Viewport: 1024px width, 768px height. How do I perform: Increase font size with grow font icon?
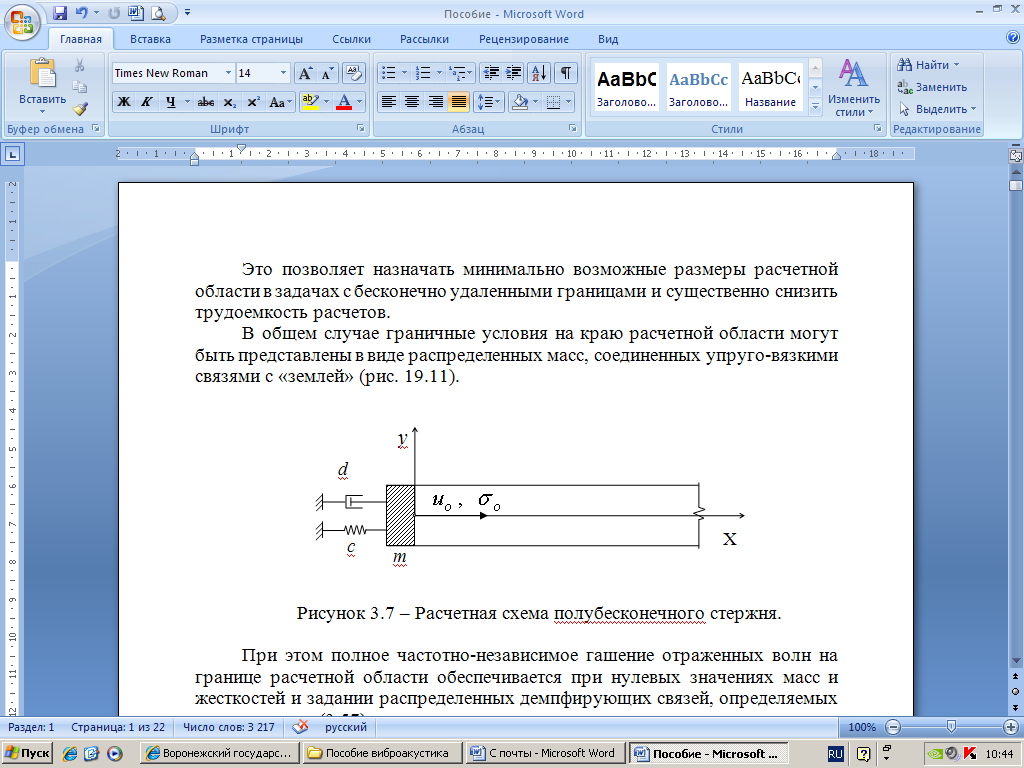pos(305,73)
